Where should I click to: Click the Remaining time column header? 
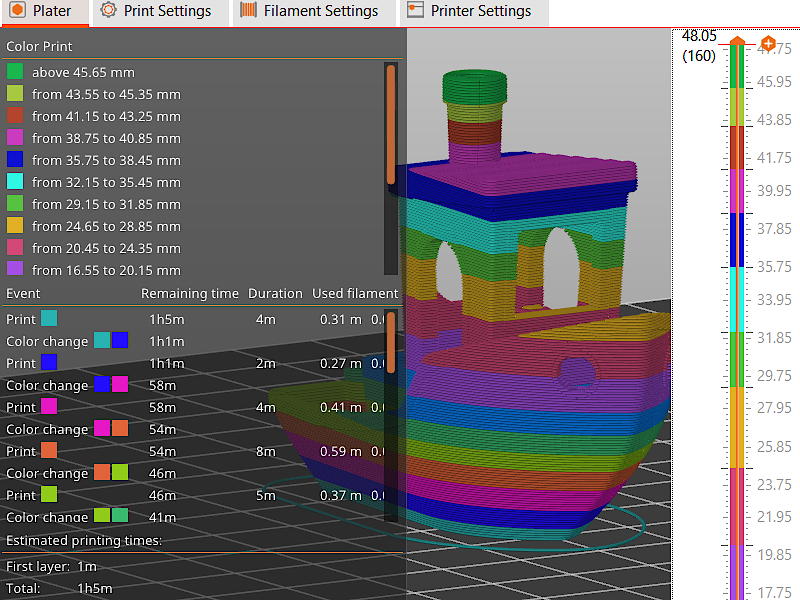[x=190, y=293]
